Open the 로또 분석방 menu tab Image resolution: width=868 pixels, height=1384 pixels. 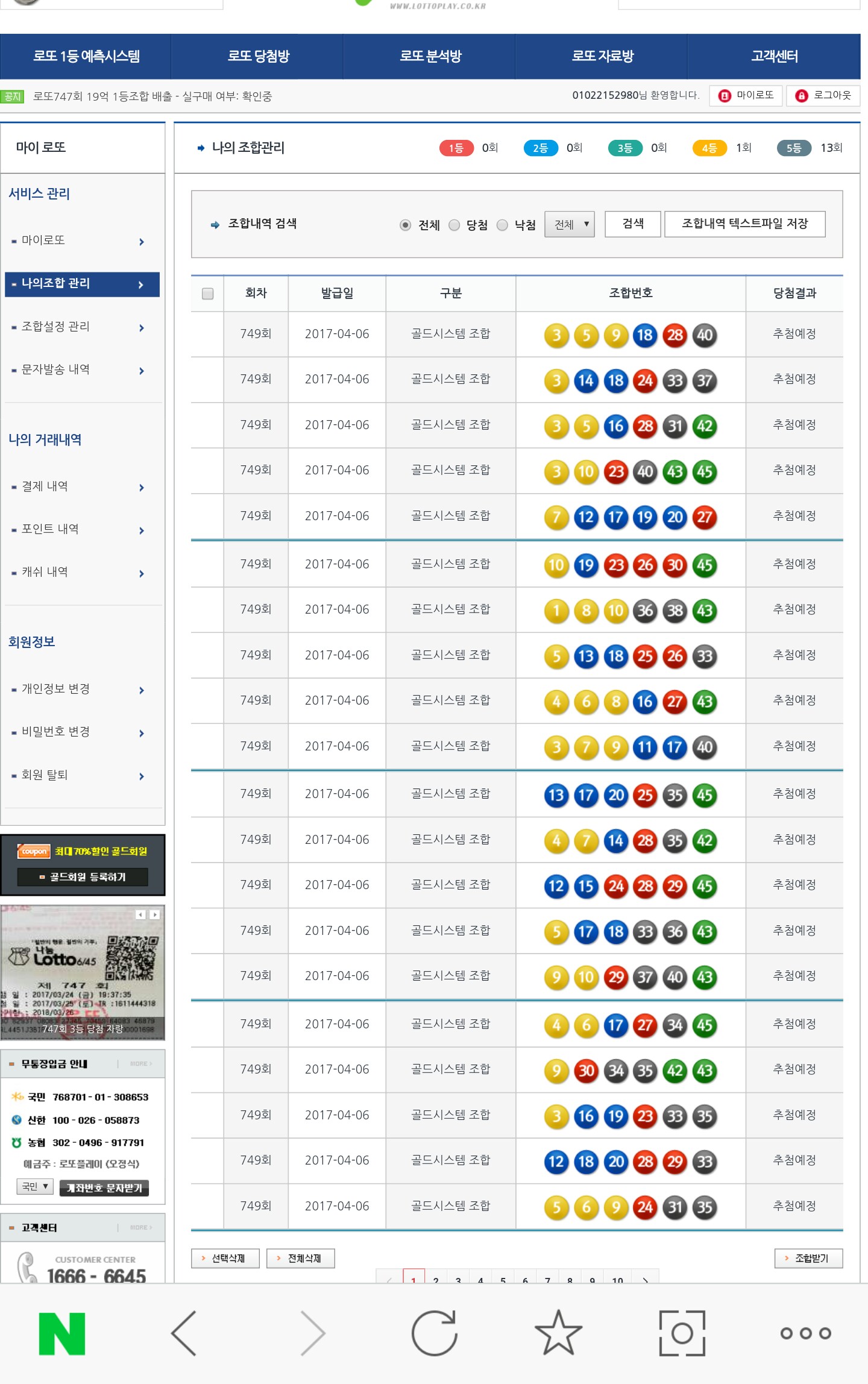point(430,56)
